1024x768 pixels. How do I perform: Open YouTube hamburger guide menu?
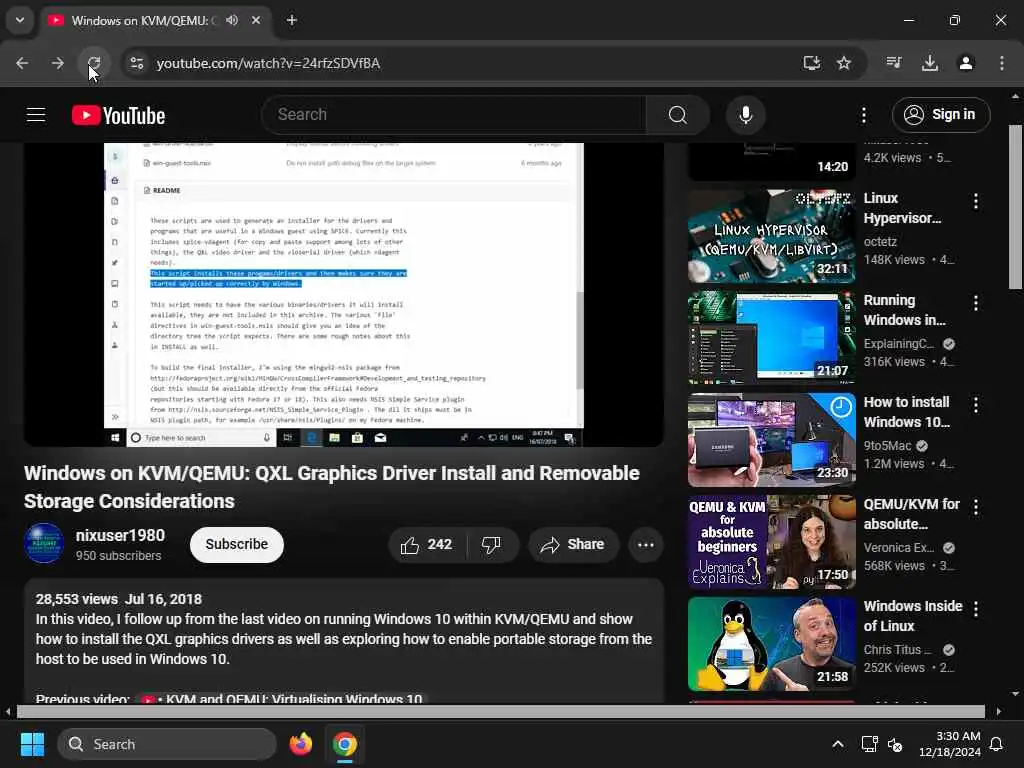tap(36, 115)
